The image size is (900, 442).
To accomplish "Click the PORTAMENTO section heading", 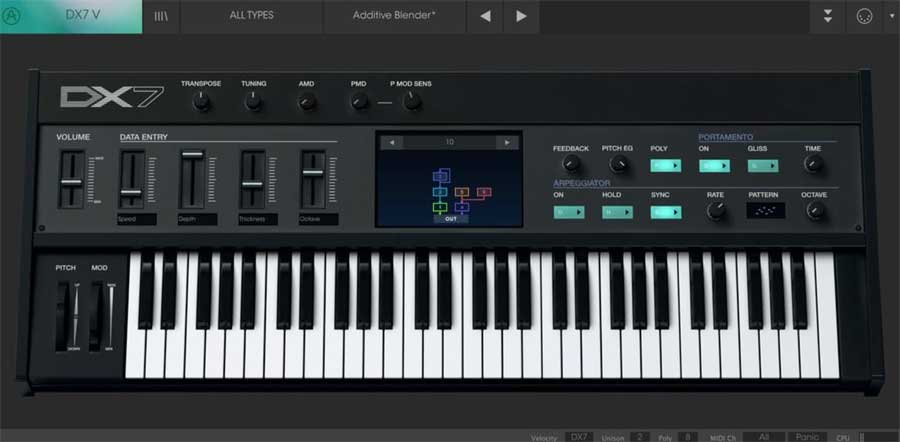I will tap(726, 137).
